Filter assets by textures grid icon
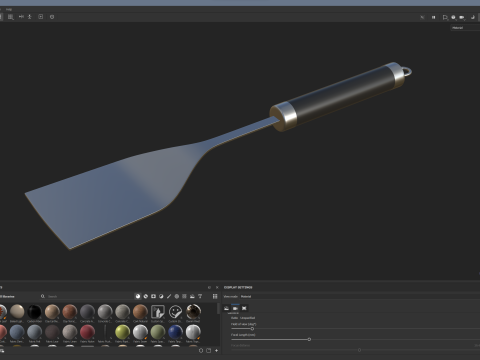 click(184, 296)
